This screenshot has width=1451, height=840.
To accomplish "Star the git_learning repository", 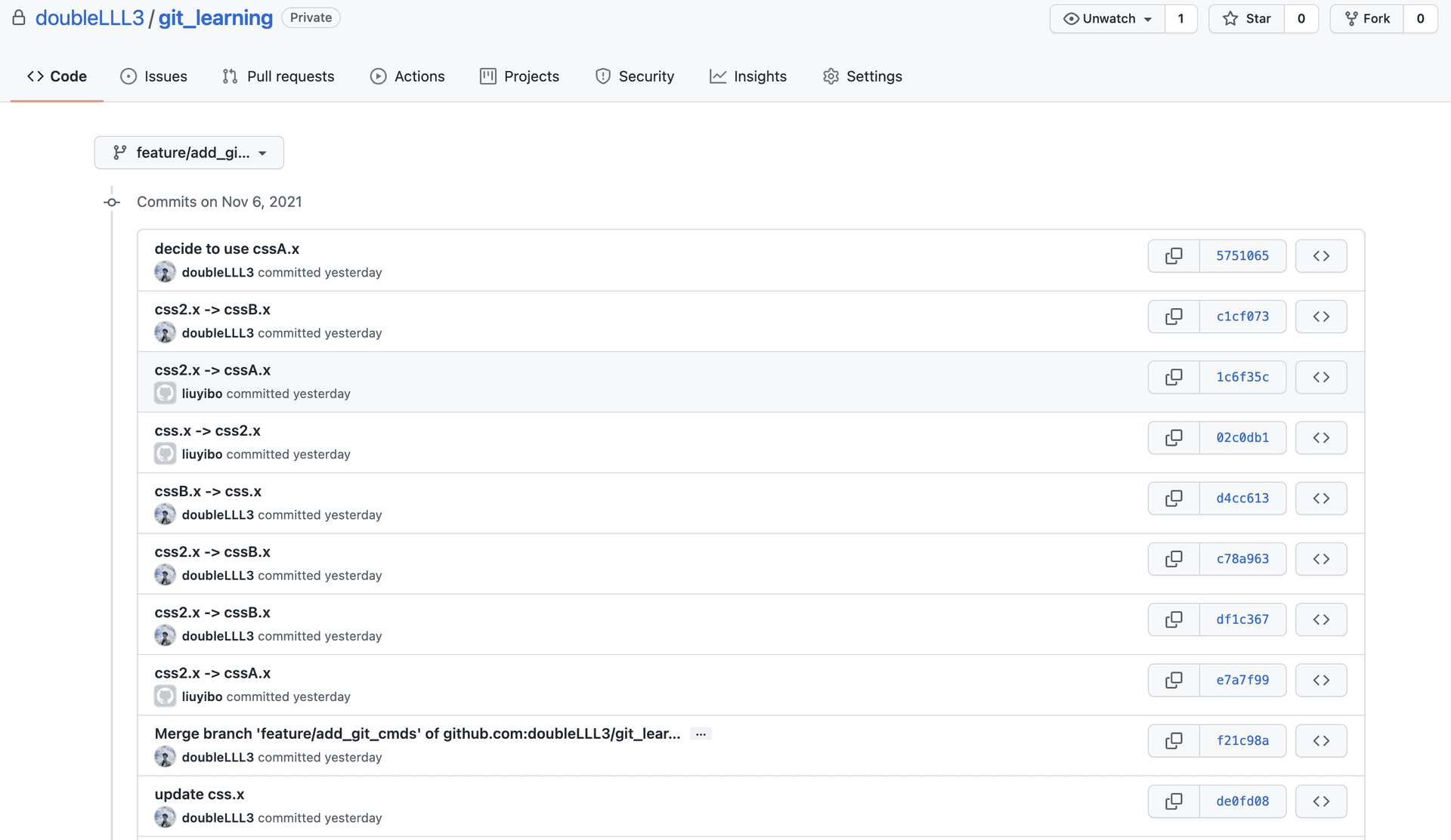I will [1247, 19].
